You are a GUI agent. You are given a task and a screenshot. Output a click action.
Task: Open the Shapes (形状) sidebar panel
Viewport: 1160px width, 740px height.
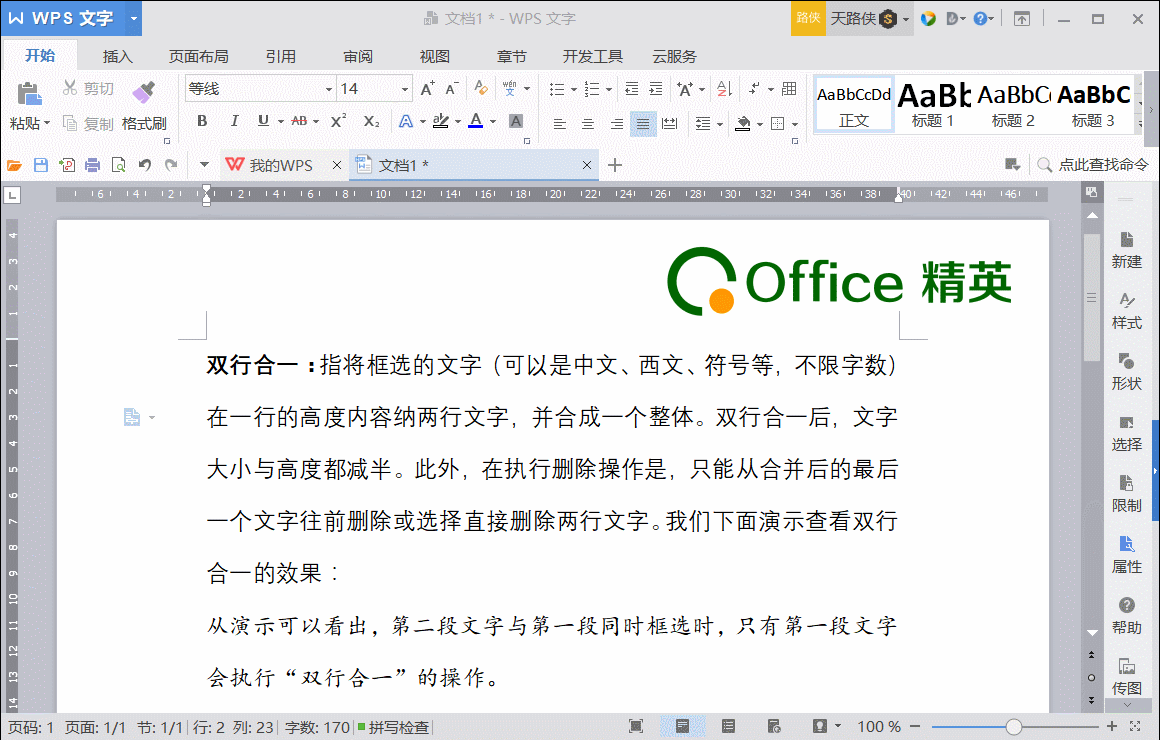click(1127, 371)
